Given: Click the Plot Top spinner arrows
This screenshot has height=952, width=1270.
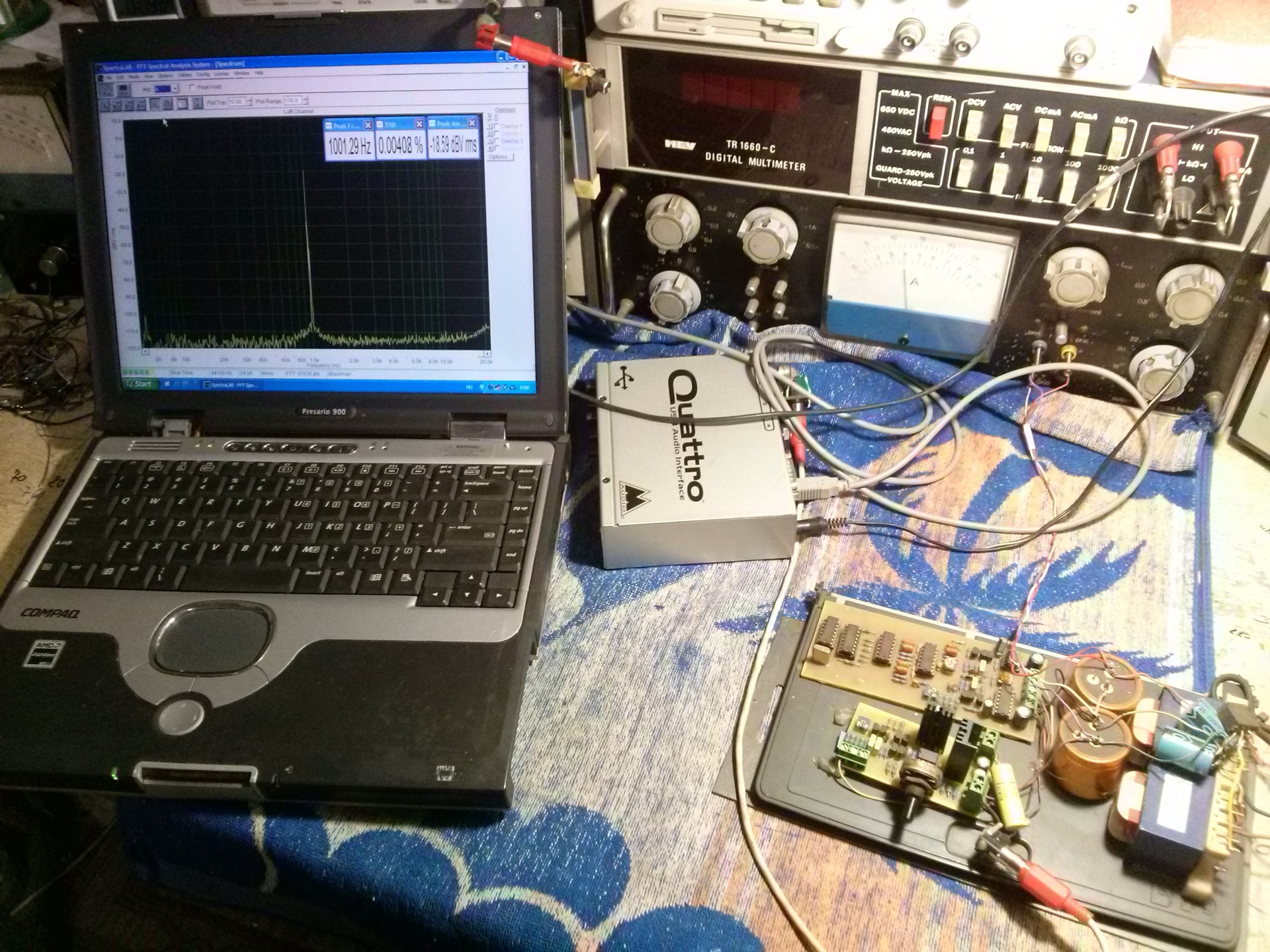Looking at the screenshot, I should 249,101.
